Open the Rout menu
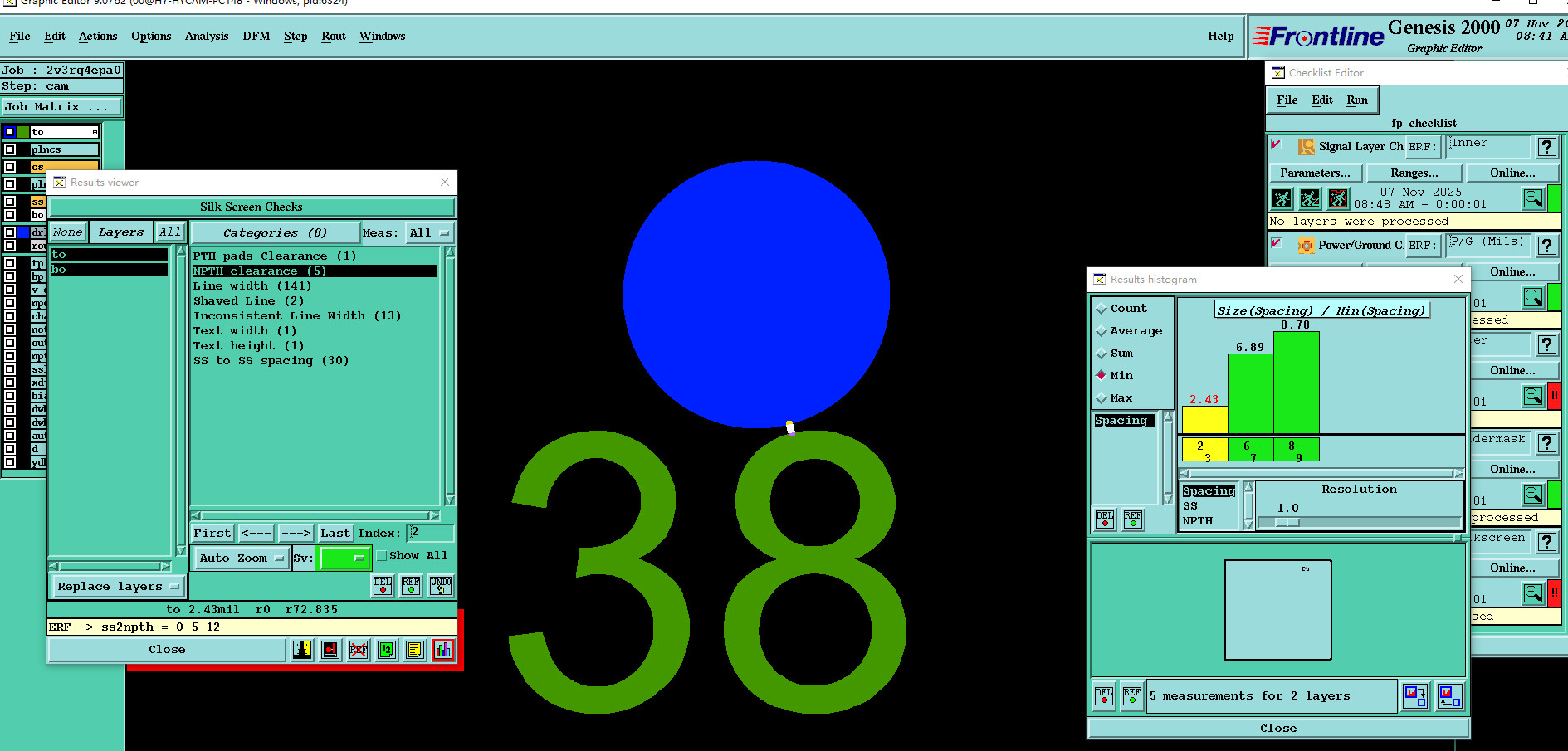1568x751 pixels. (334, 37)
